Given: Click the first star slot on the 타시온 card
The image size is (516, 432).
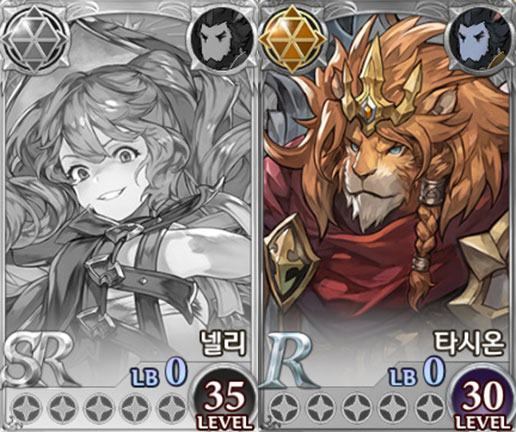Looking at the screenshot, I should [281, 409].
